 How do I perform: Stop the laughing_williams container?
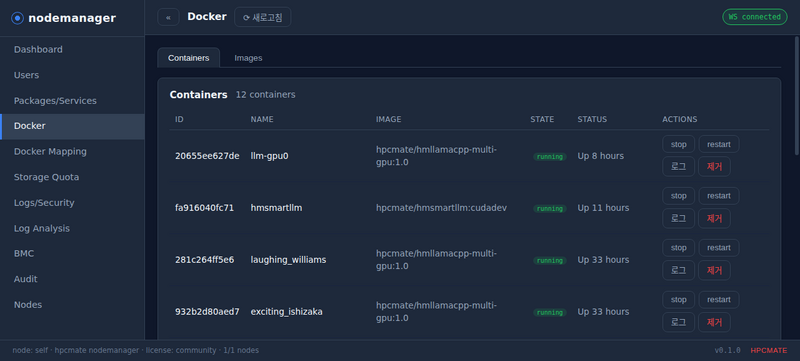[x=679, y=248]
